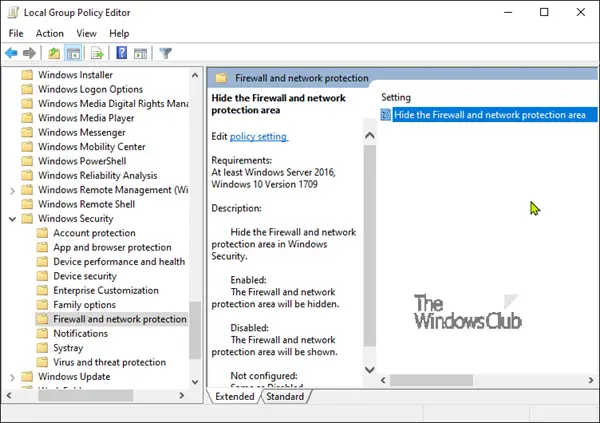This screenshot has height=423, width=600.
Task: Toggle the Show/Hide Action Pane icon
Action: (x=140, y=54)
